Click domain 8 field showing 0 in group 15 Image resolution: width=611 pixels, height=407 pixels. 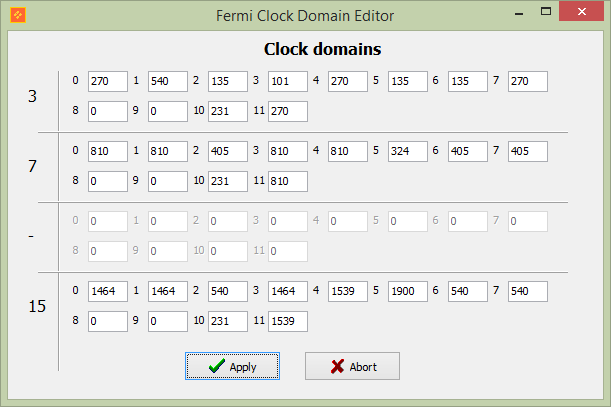108,321
